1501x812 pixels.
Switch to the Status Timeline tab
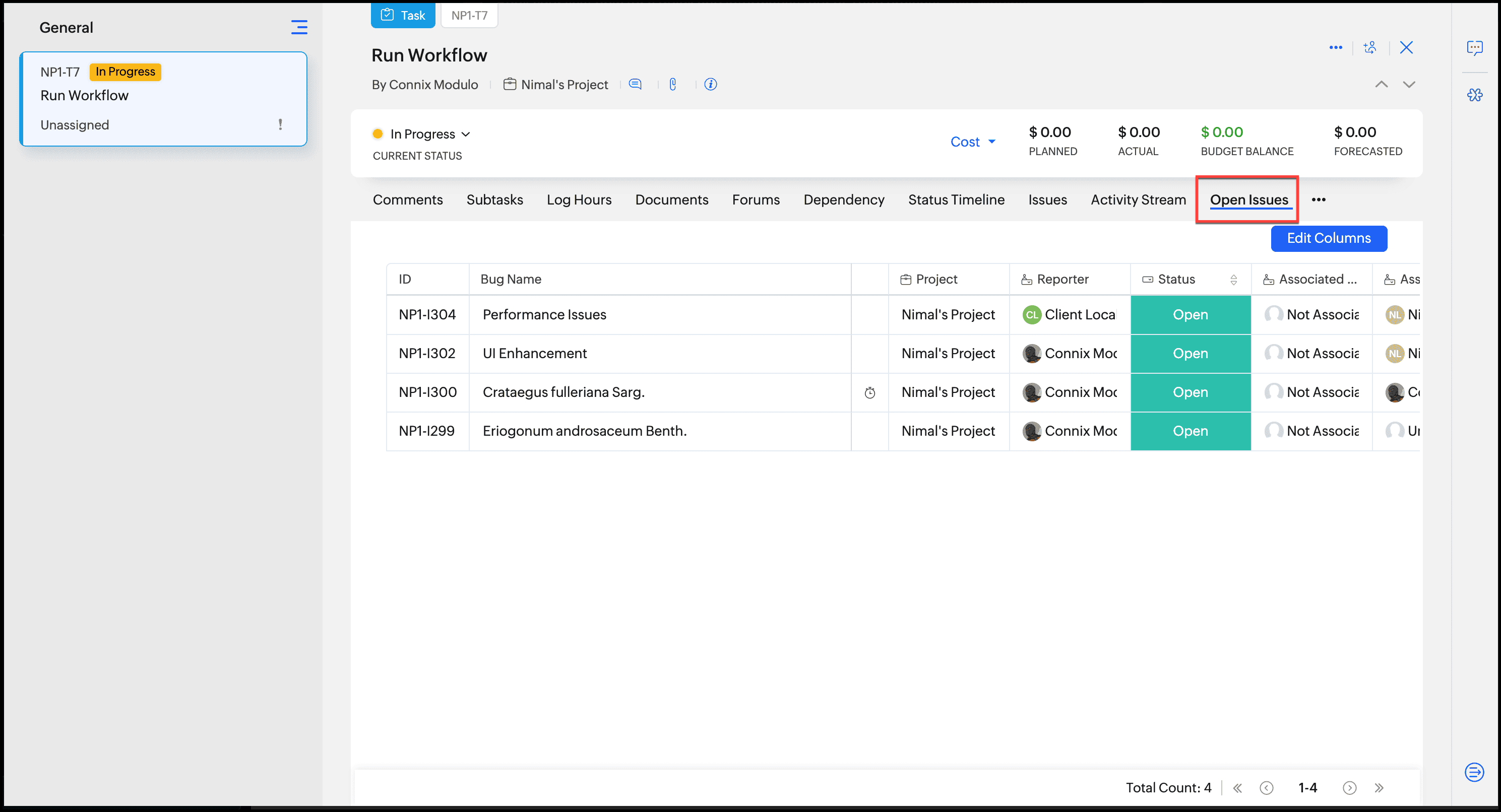pos(956,200)
